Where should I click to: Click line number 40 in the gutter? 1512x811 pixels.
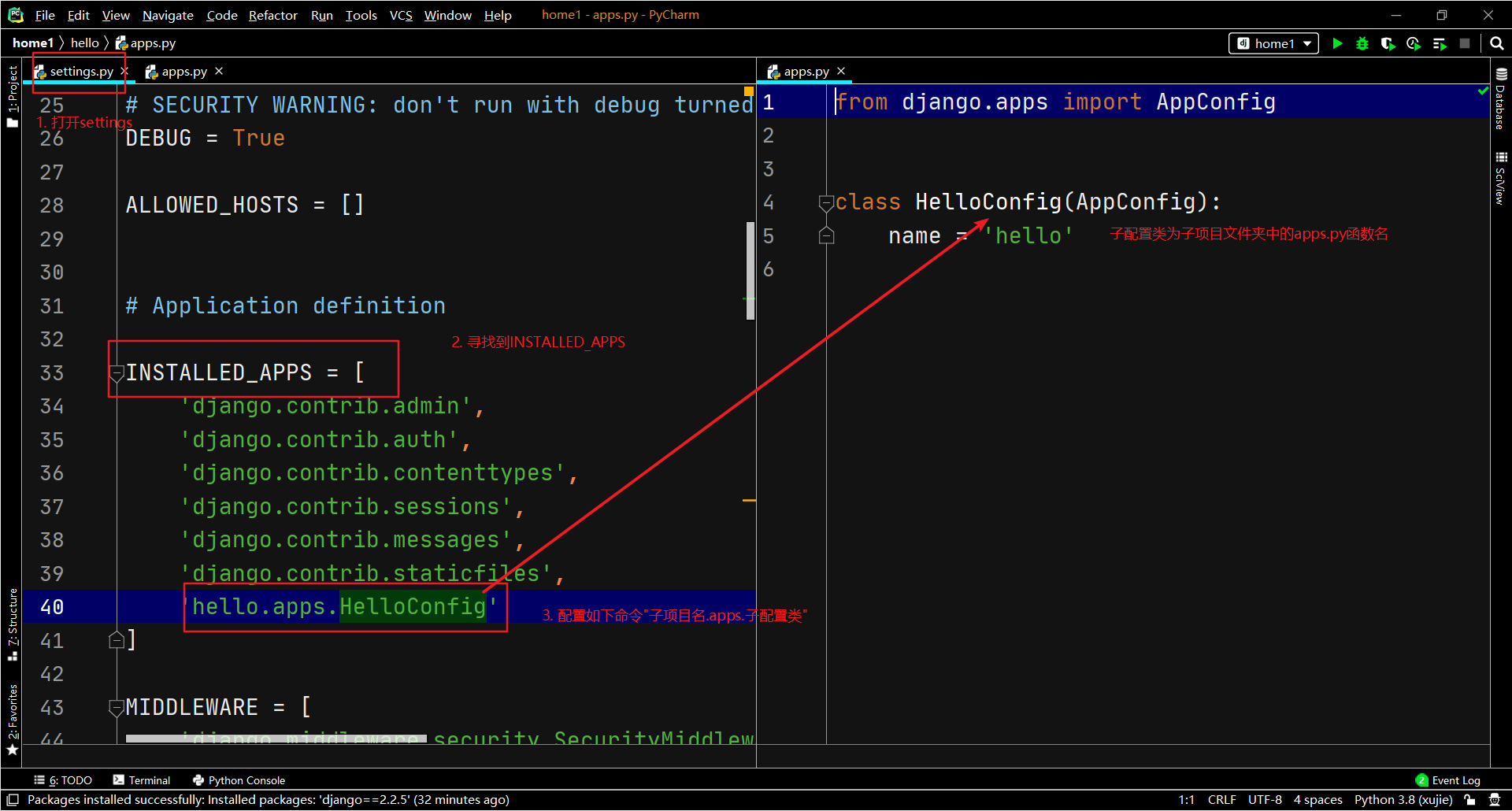click(52, 607)
